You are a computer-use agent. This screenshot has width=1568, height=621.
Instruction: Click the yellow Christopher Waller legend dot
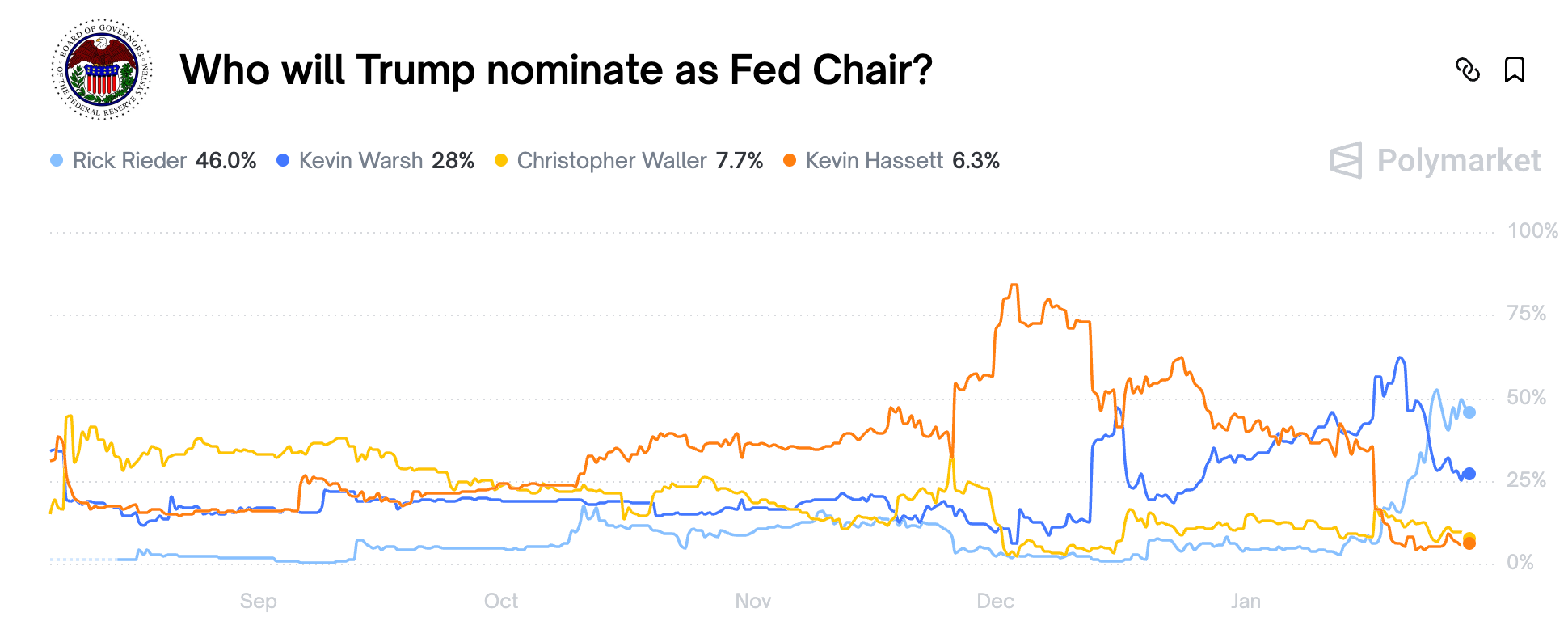point(503,160)
